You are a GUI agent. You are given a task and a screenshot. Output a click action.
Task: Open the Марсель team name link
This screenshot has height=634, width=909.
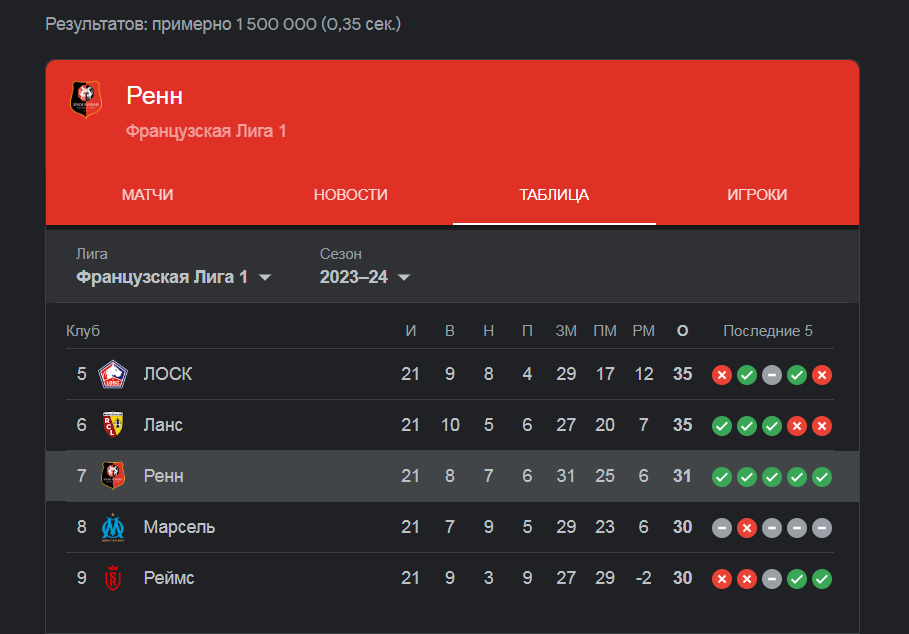(179, 527)
